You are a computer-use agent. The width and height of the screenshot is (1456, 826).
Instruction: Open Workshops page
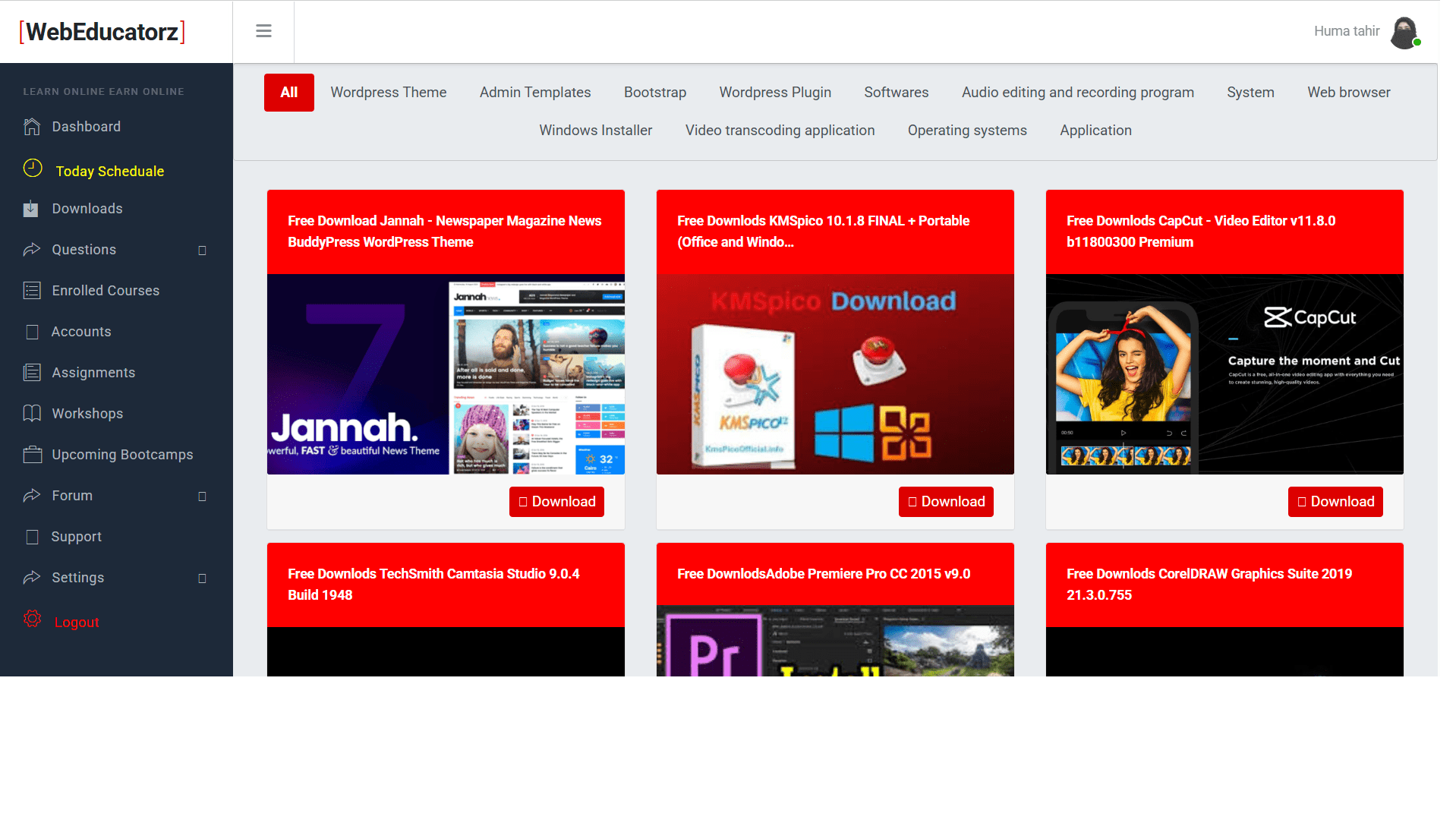[x=87, y=414]
